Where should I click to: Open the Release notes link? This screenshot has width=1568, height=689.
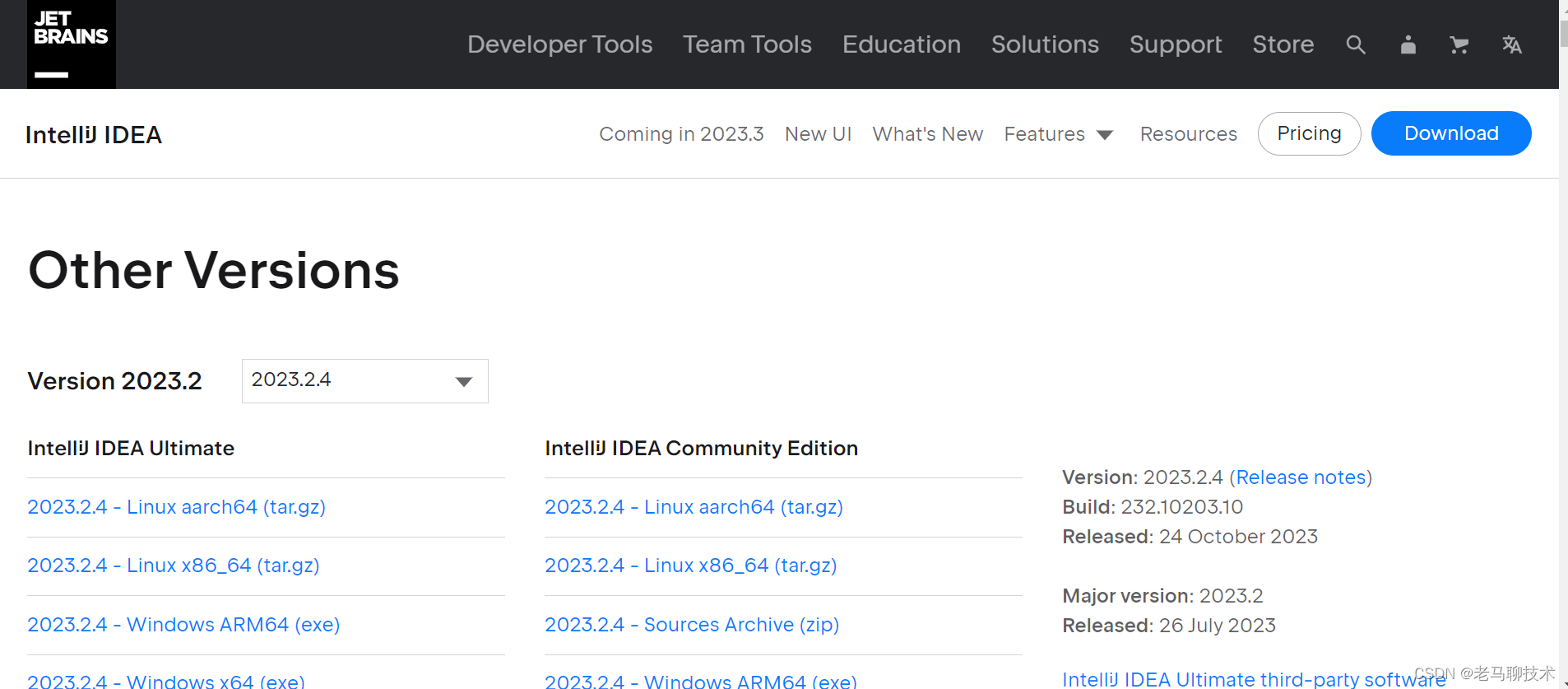coord(1301,477)
